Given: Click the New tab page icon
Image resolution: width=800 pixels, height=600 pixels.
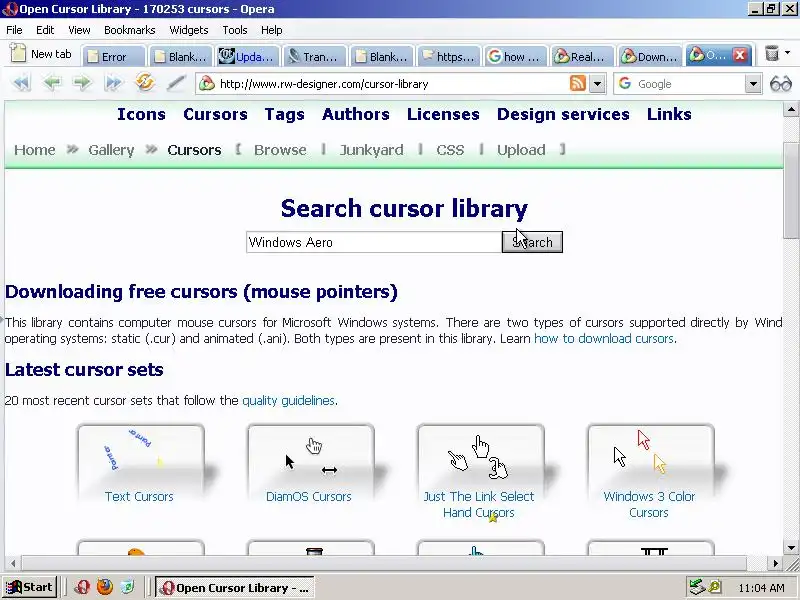Looking at the screenshot, I should coord(18,53).
